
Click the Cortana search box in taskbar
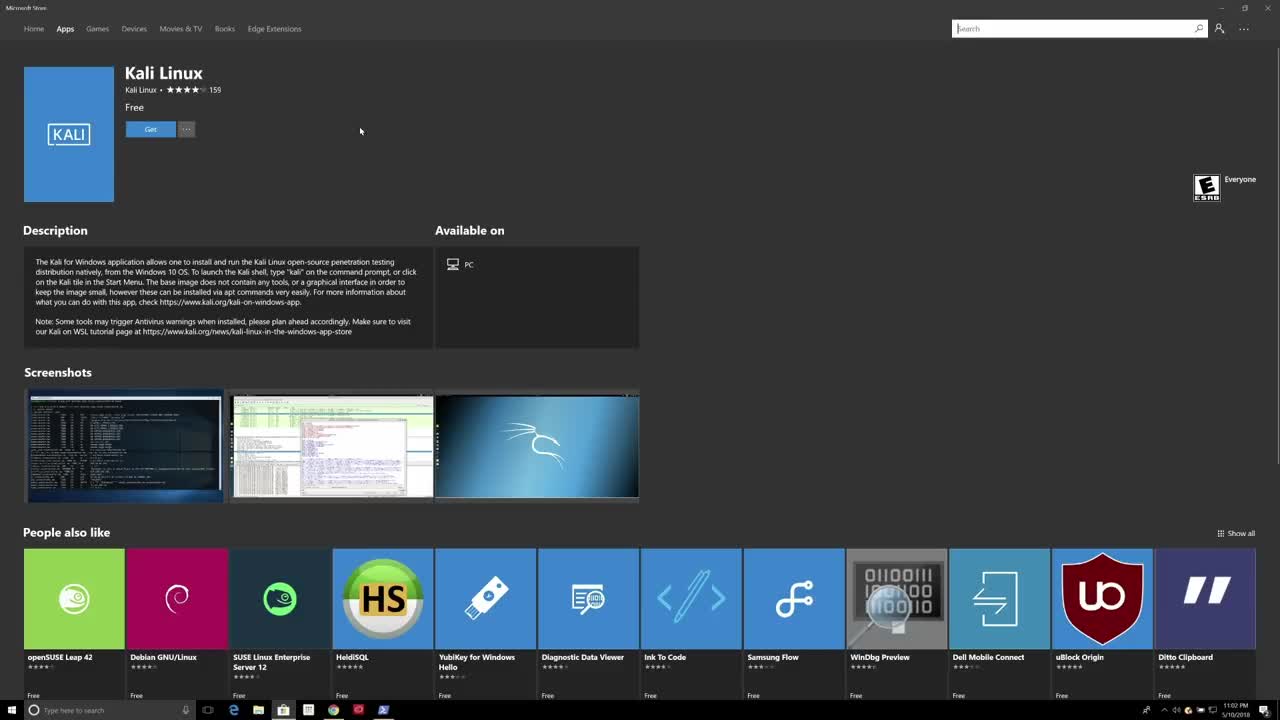click(108, 710)
